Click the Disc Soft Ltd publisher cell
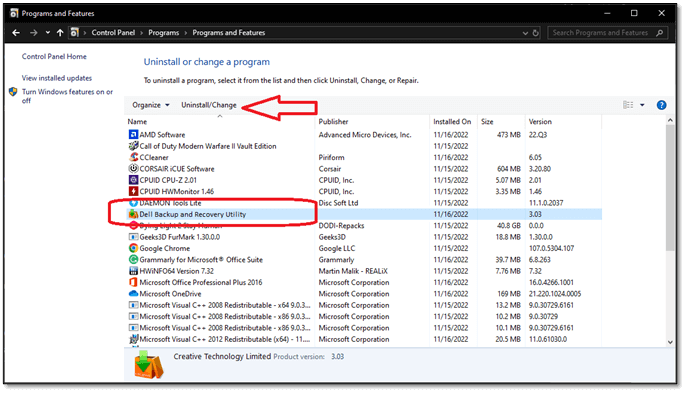 click(338, 203)
